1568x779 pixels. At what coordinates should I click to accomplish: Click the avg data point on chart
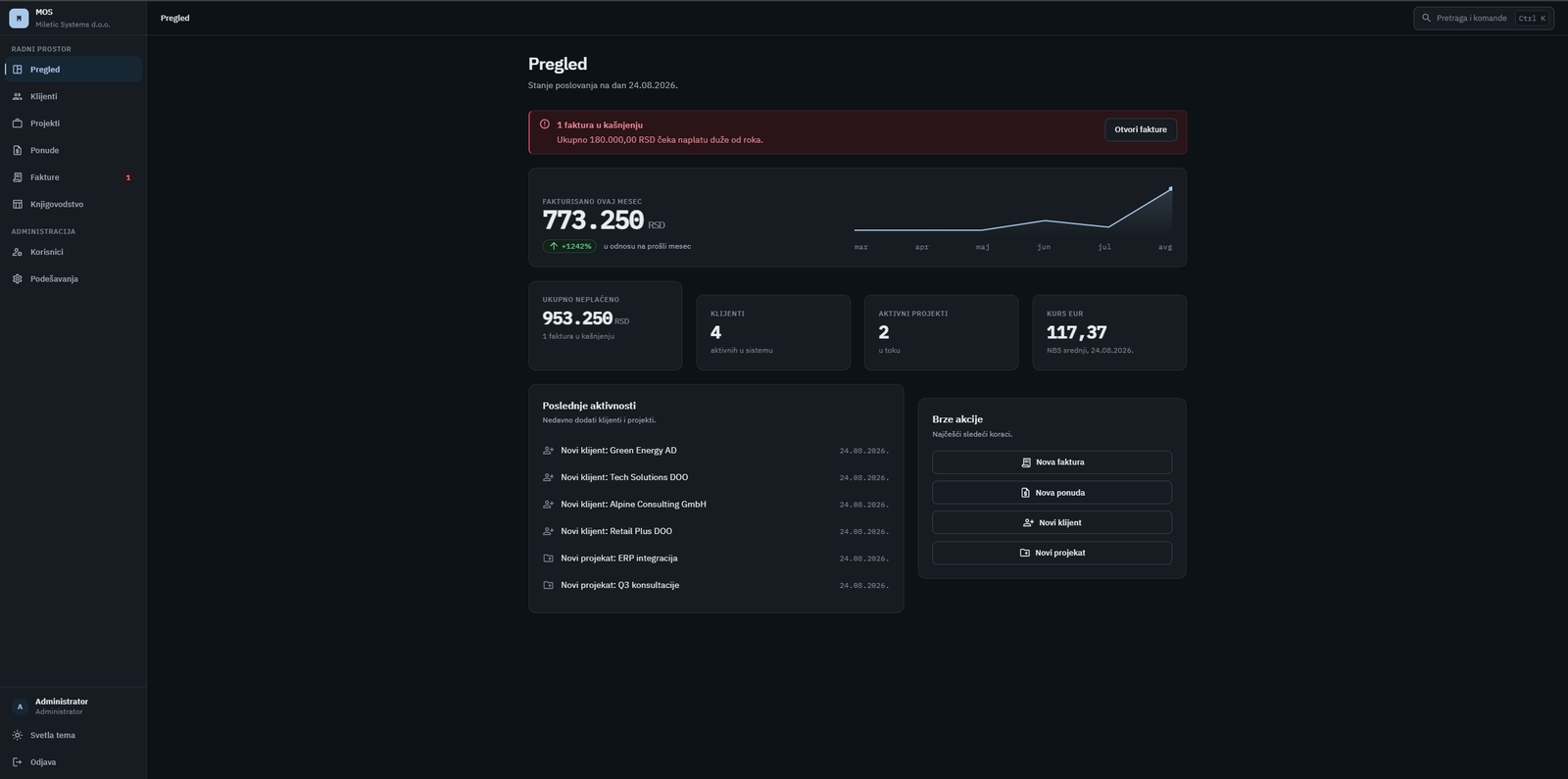point(1170,188)
